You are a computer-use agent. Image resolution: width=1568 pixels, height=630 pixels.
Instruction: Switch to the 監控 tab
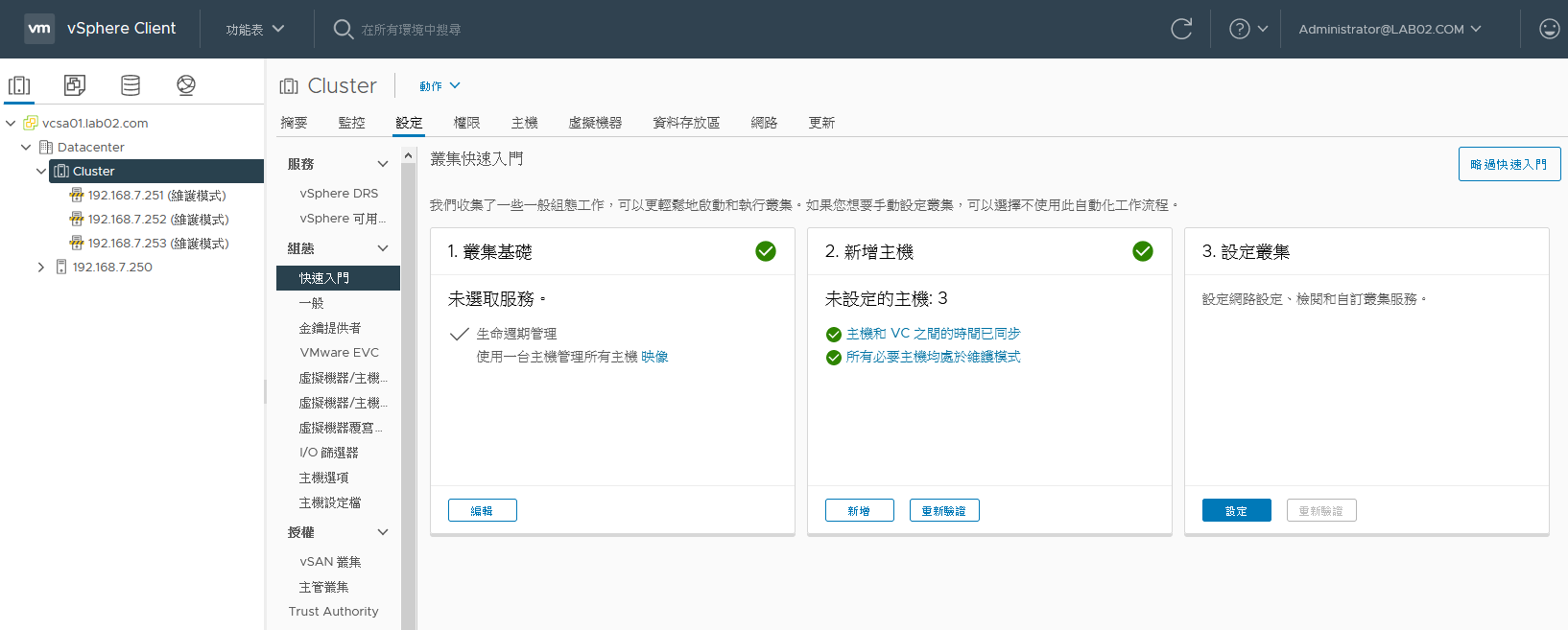pos(351,123)
